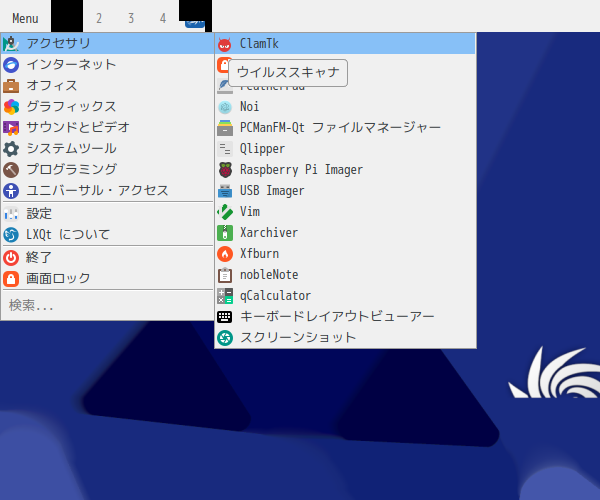Click the PCManFM-Qt file manager icon
The image size is (600, 500).
[x=225, y=128]
